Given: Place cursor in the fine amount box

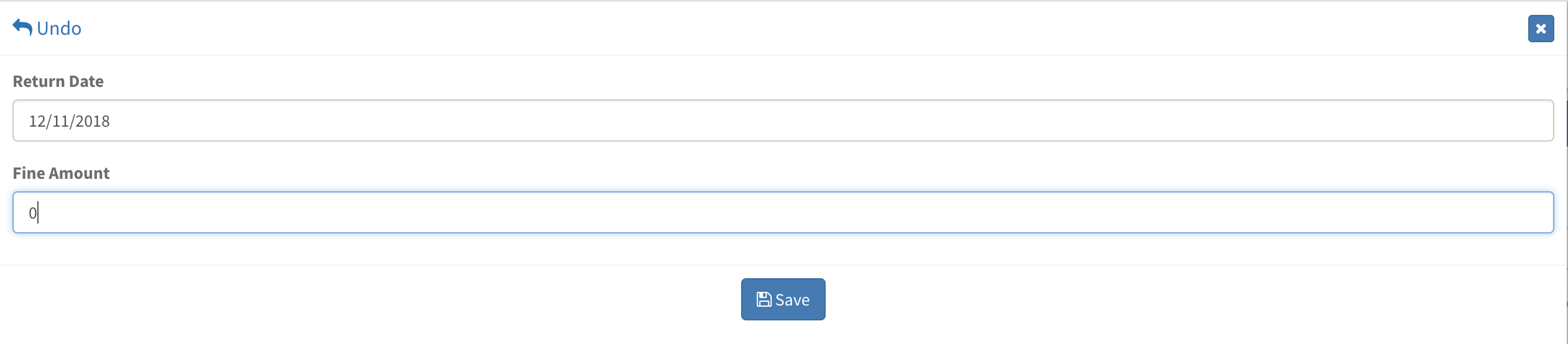Looking at the screenshot, I should pos(783,212).
